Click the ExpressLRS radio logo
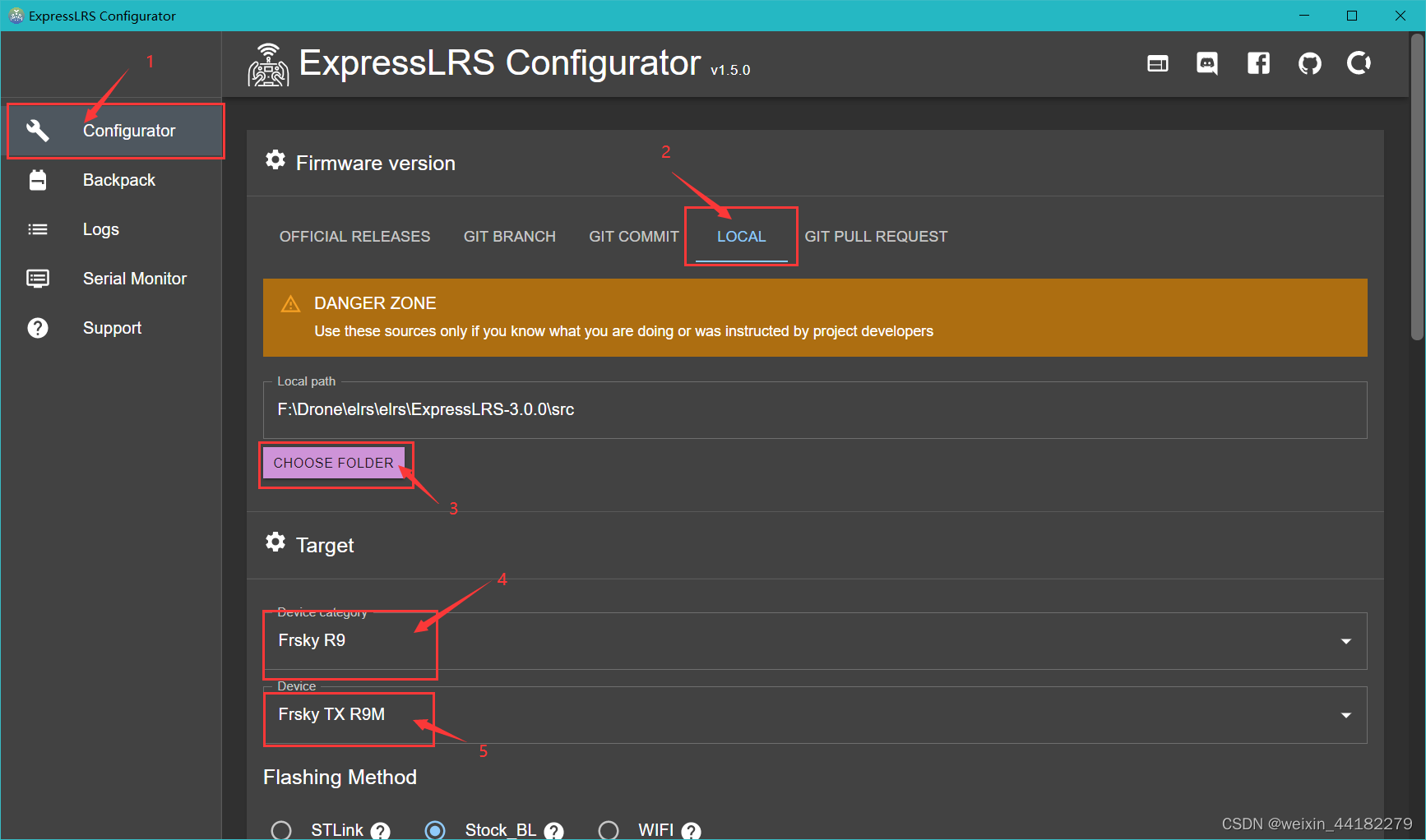This screenshot has width=1426, height=840. pos(268,65)
